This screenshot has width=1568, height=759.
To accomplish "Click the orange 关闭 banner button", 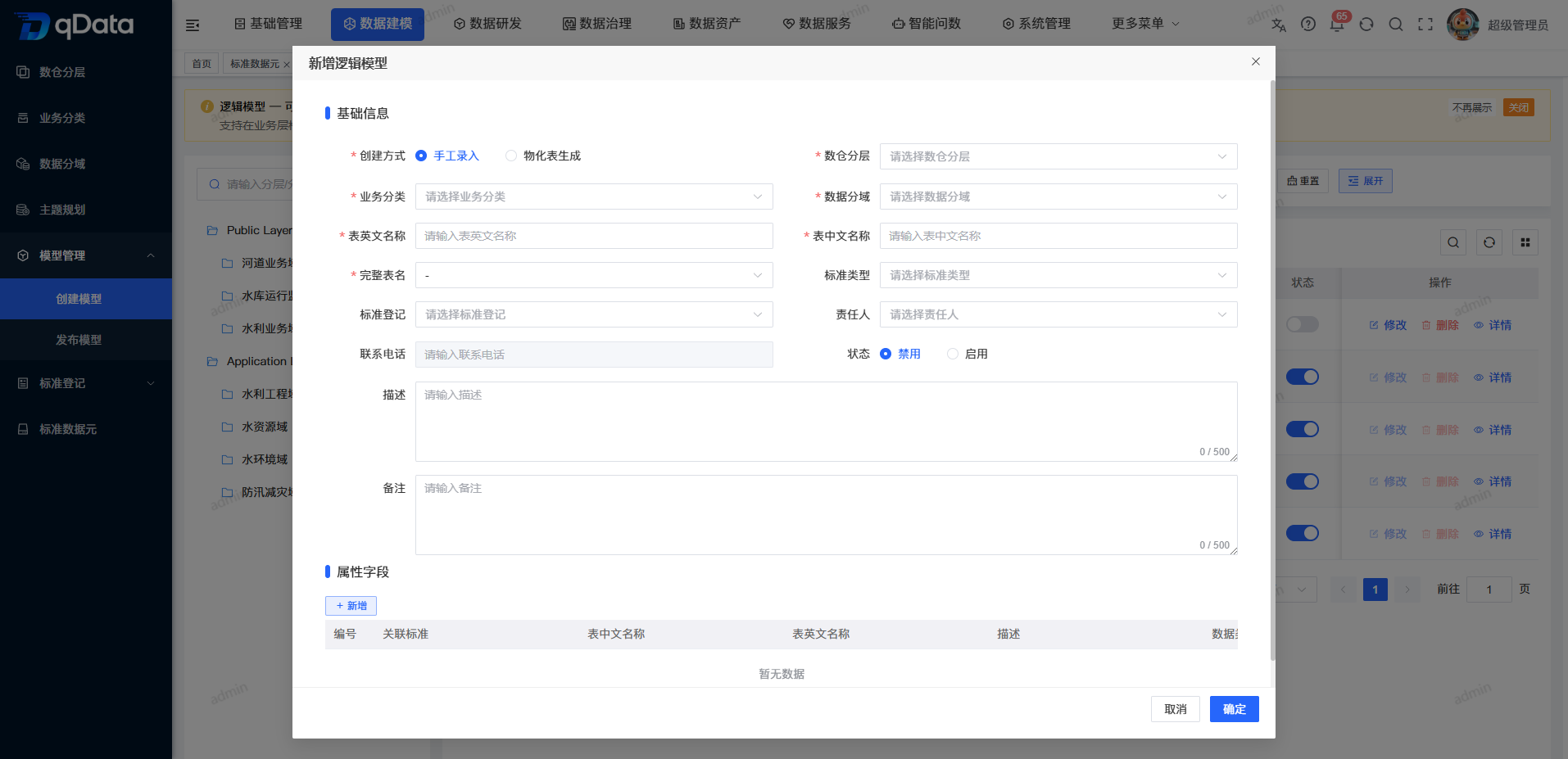I will 1519,107.
